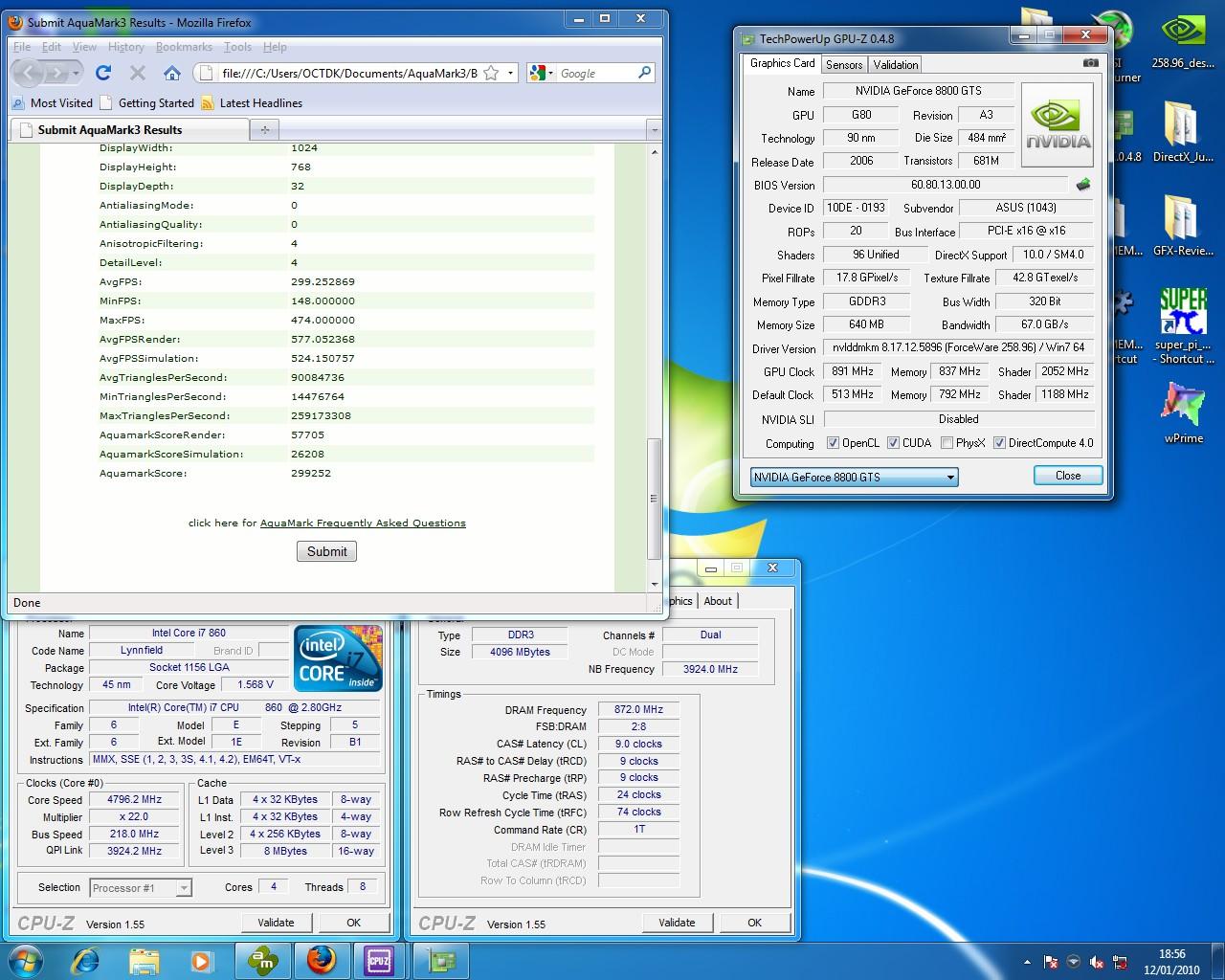Viewport: 1225px width, 980px height.
Task: Select Submit AquaMark3 Results browser tab
Action: [129, 130]
